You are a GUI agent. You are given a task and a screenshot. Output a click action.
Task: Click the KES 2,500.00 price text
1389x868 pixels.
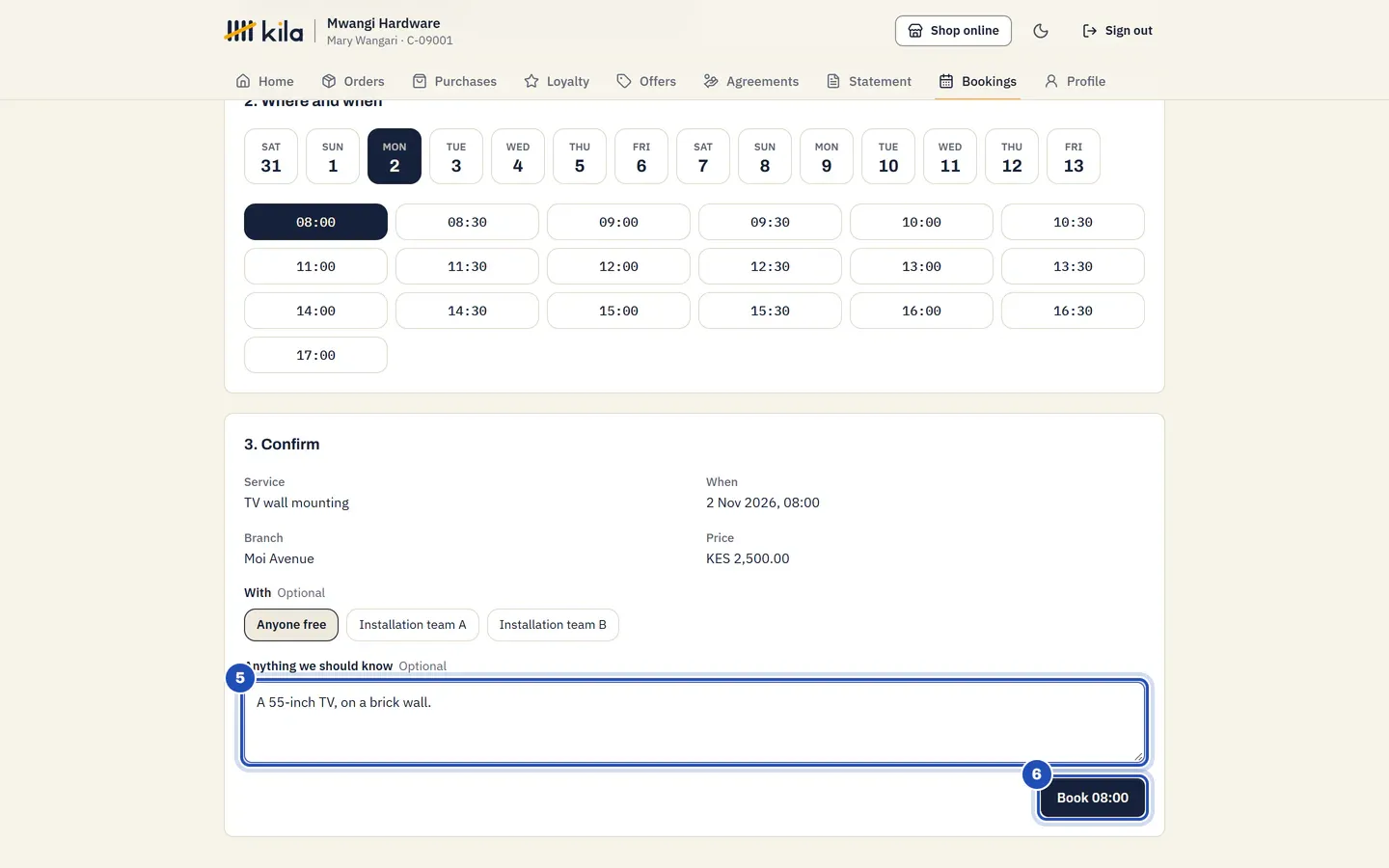coord(748,558)
